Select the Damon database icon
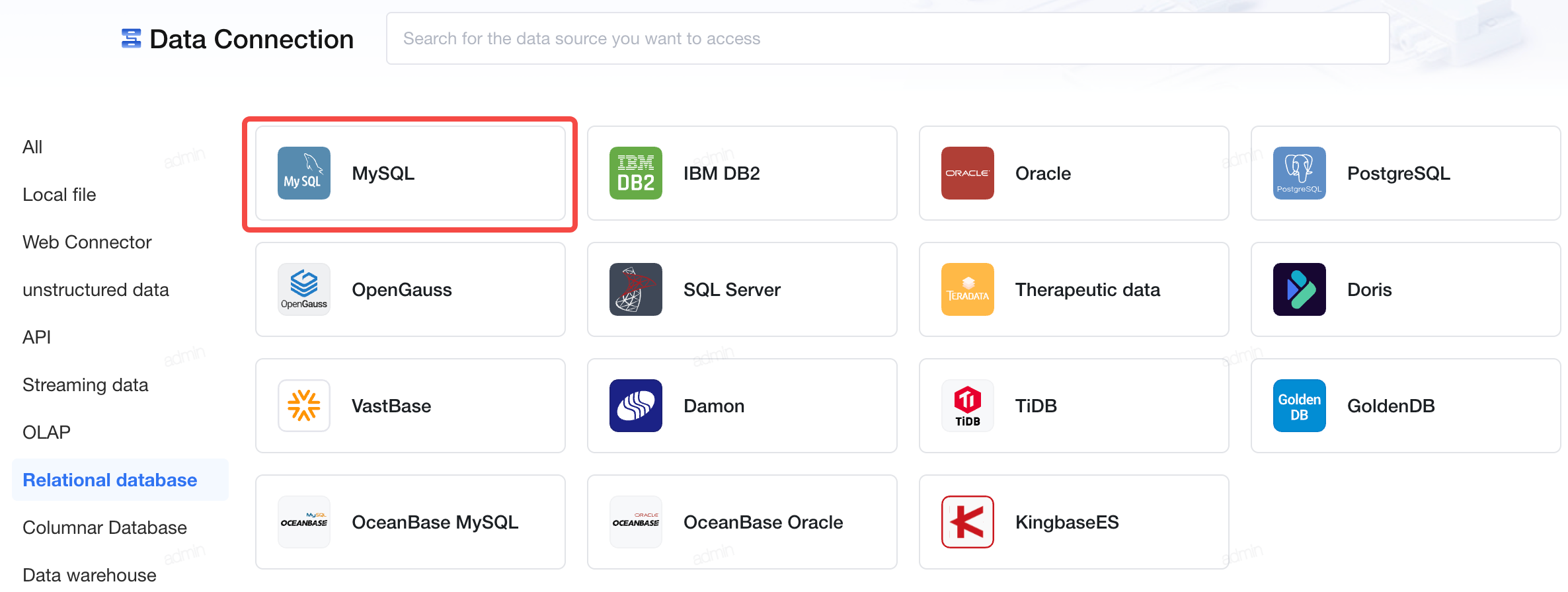 click(x=636, y=406)
